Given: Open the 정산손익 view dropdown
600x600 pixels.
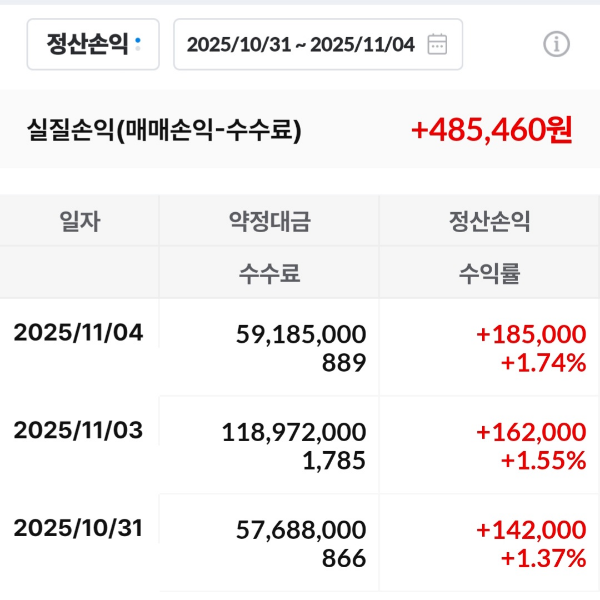Looking at the screenshot, I should pos(93,44).
